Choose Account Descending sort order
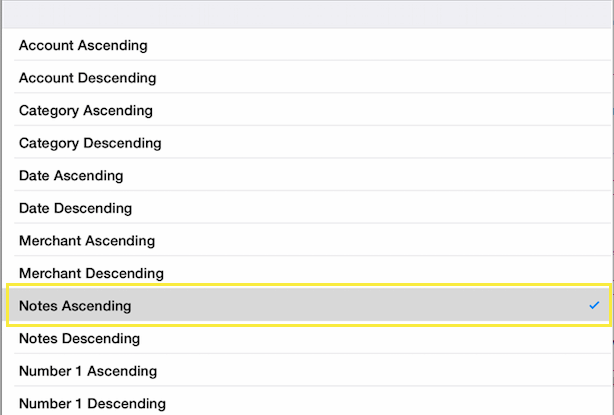614x415 pixels. click(x=308, y=78)
